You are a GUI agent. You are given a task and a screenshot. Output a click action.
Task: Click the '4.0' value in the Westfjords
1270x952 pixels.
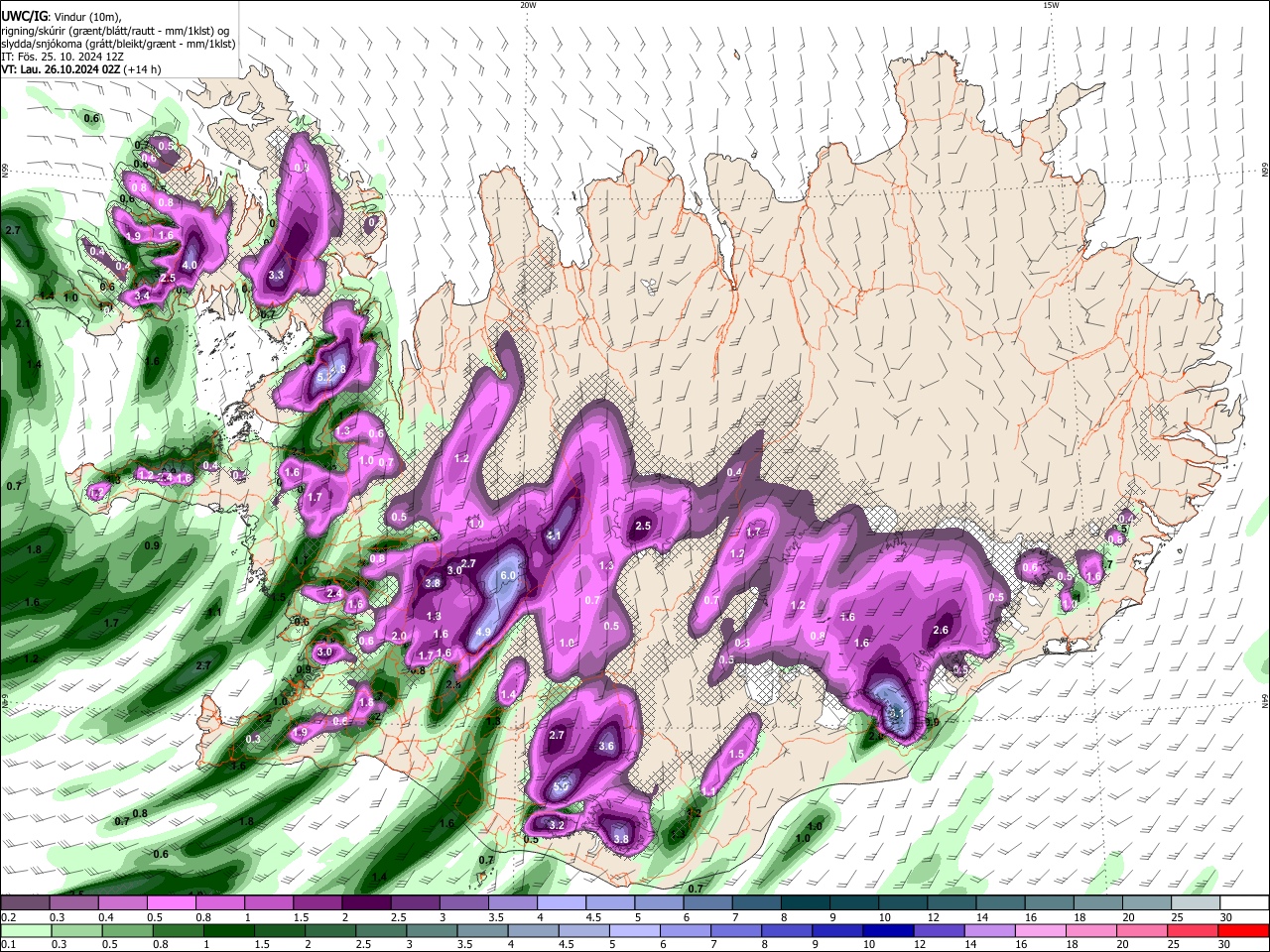(190, 265)
